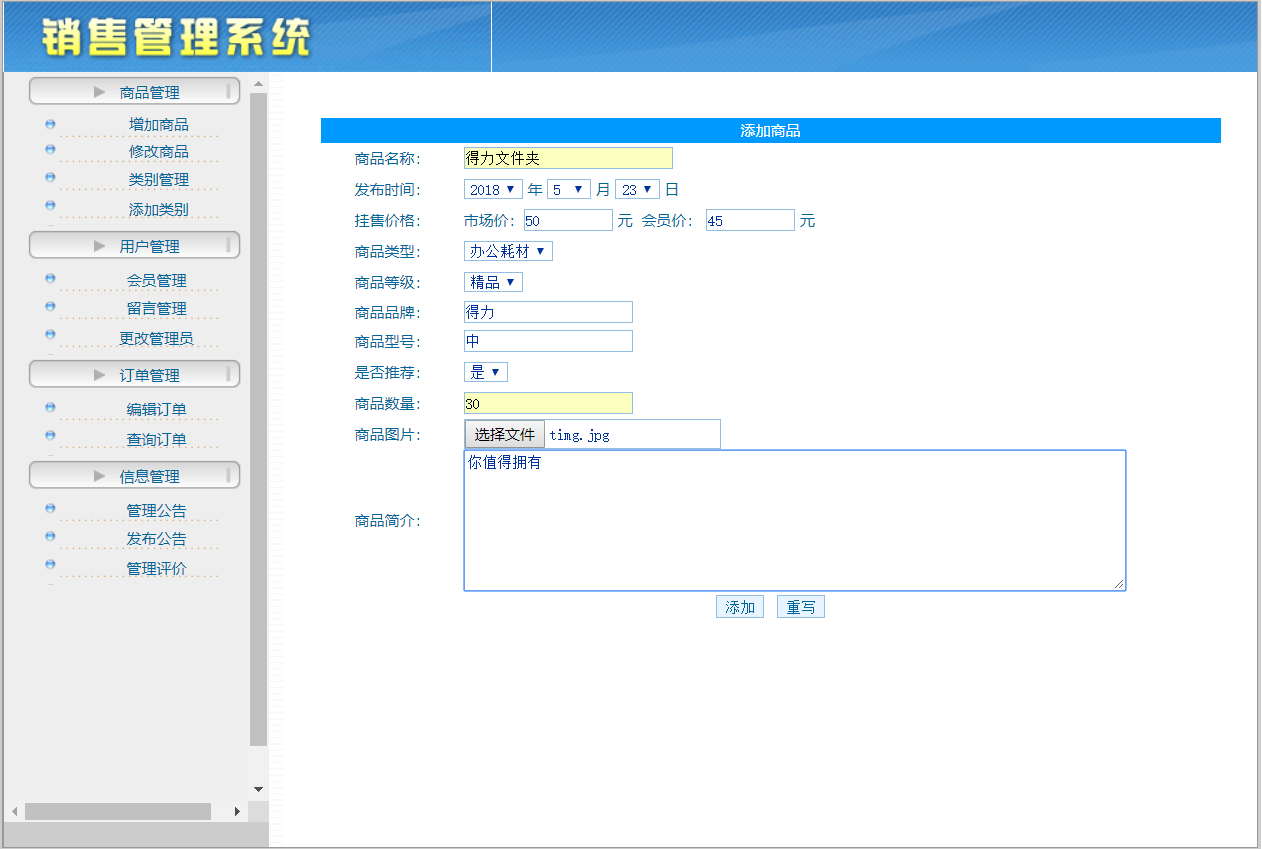
Task: Click the bullet icon beside 增加商品
Action: coord(50,125)
